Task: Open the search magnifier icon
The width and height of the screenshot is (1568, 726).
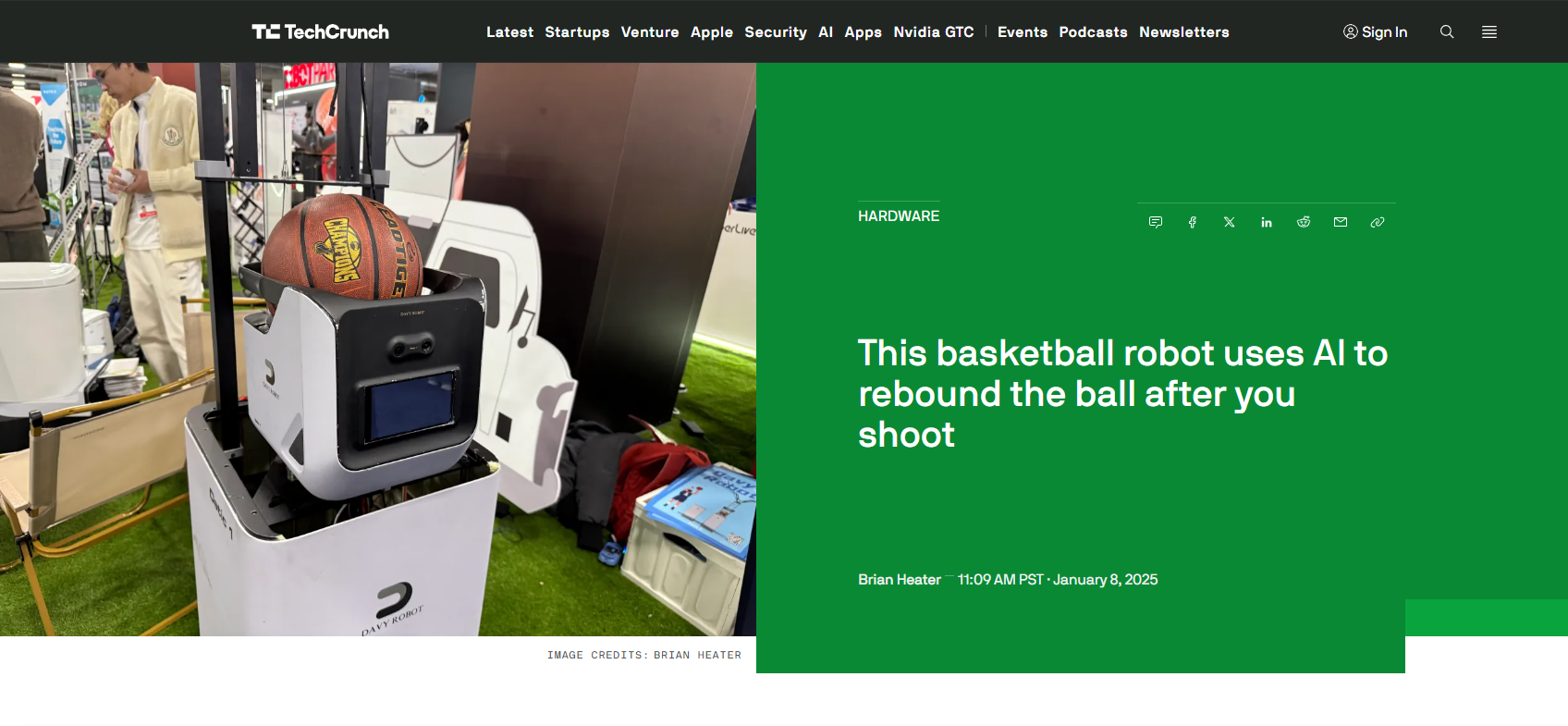Action: click(x=1447, y=31)
